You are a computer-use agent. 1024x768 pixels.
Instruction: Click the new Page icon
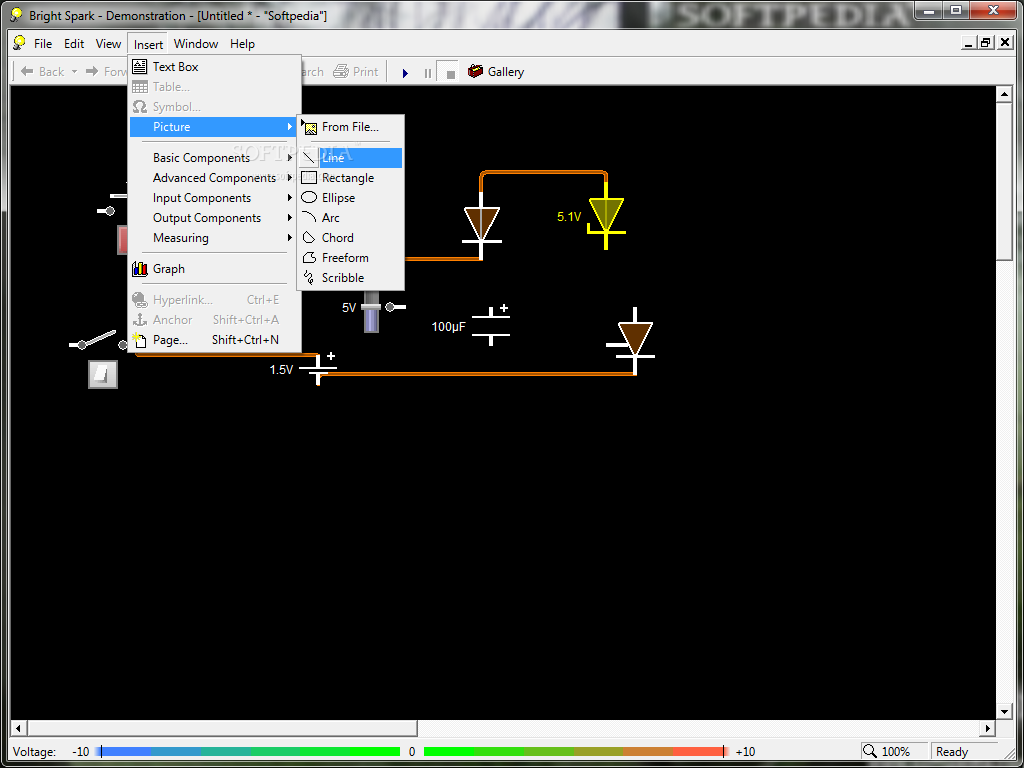coord(139,340)
